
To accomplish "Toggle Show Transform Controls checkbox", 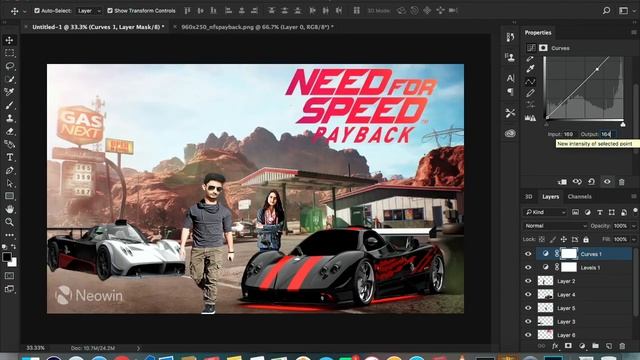I will (110, 11).
